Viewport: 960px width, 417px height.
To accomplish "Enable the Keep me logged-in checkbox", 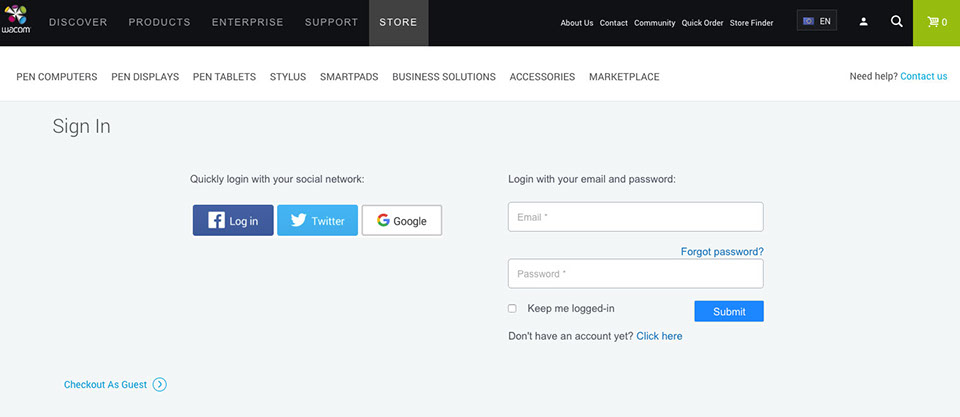I will [512, 309].
